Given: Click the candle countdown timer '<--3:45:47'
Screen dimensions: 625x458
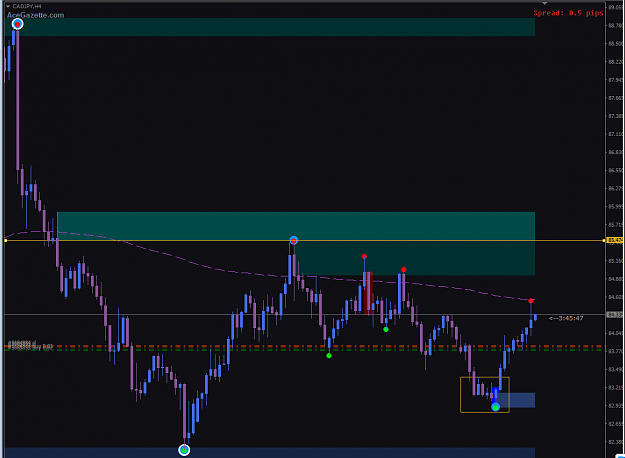Looking at the screenshot, I should tap(566, 318).
